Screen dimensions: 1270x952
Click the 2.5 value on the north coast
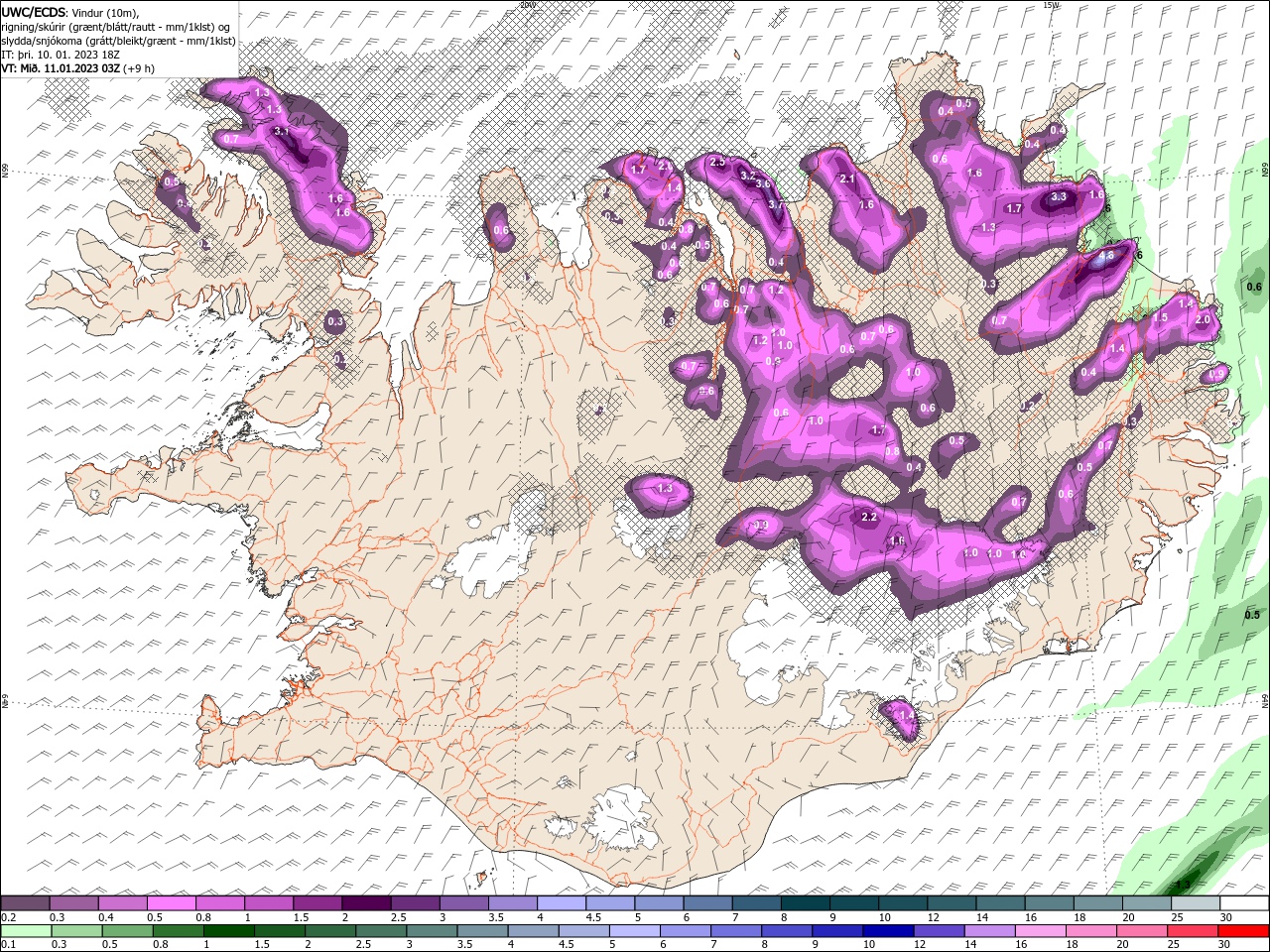[x=718, y=161]
